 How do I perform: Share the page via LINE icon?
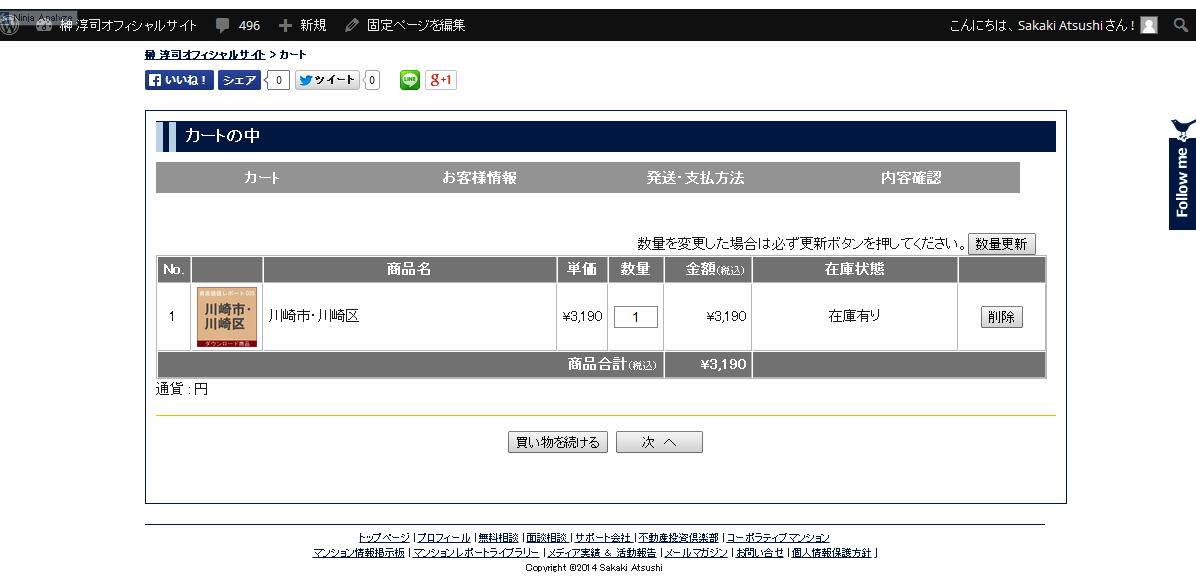(x=409, y=81)
